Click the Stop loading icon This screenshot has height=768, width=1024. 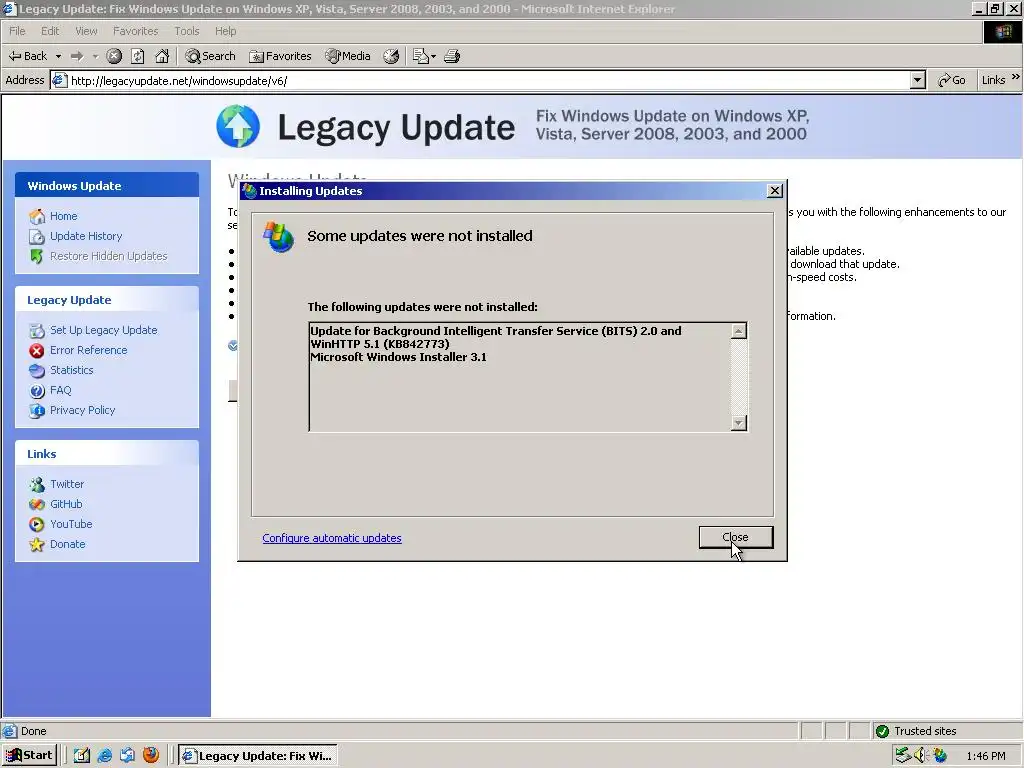point(114,56)
